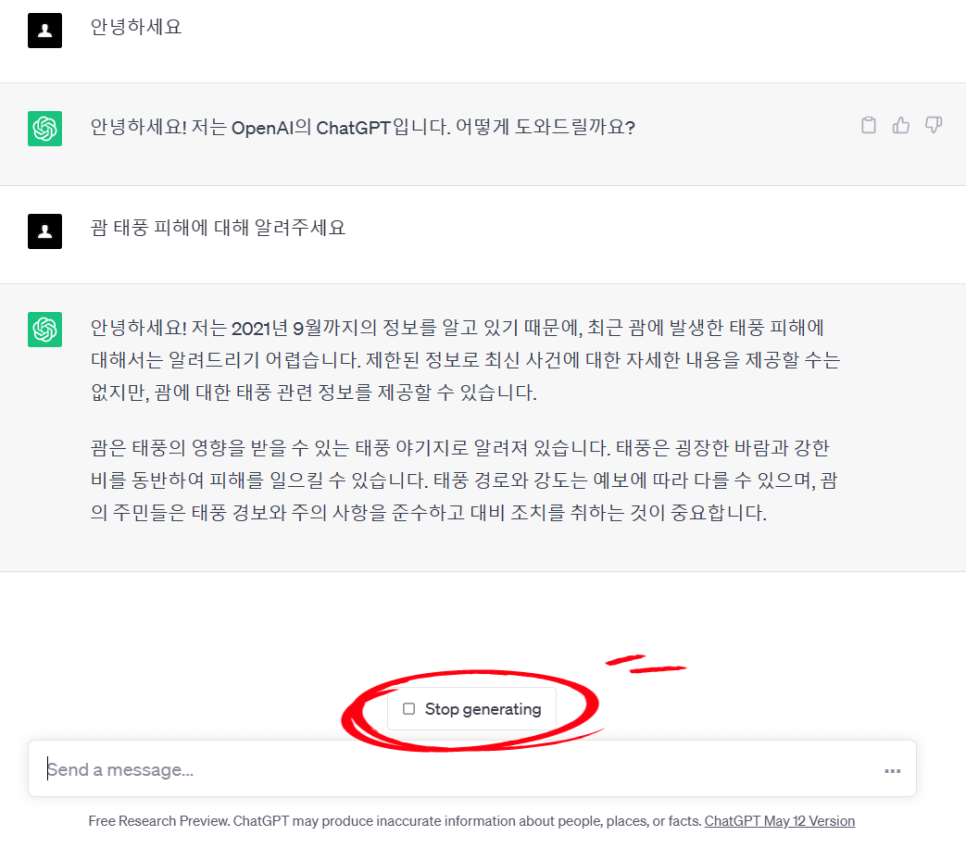The width and height of the screenshot is (966, 848).
Task: Click the paragraph starting 괌은 태풍의 영향을
Action: tap(464, 480)
